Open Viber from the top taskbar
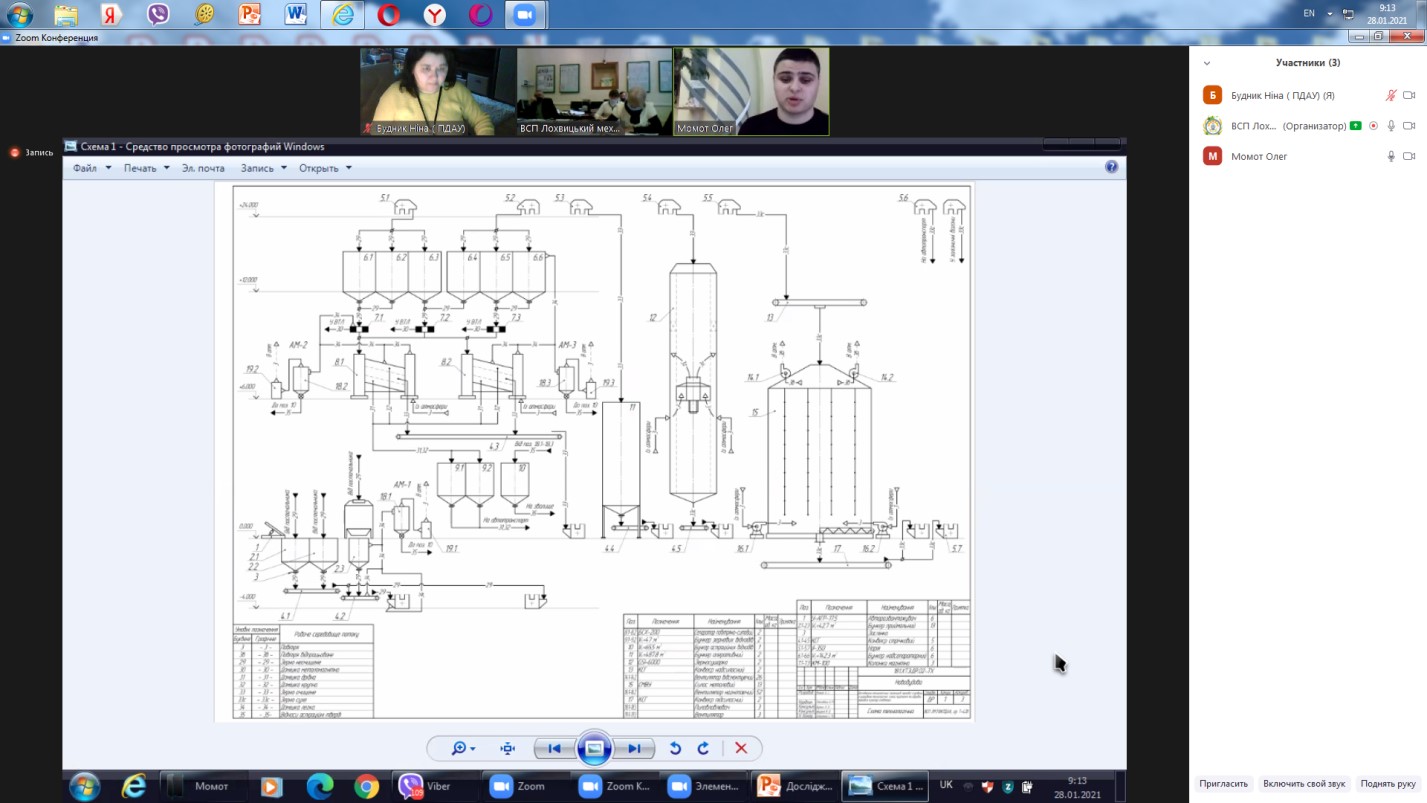Image resolution: width=1427 pixels, height=803 pixels. click(158, 15)
